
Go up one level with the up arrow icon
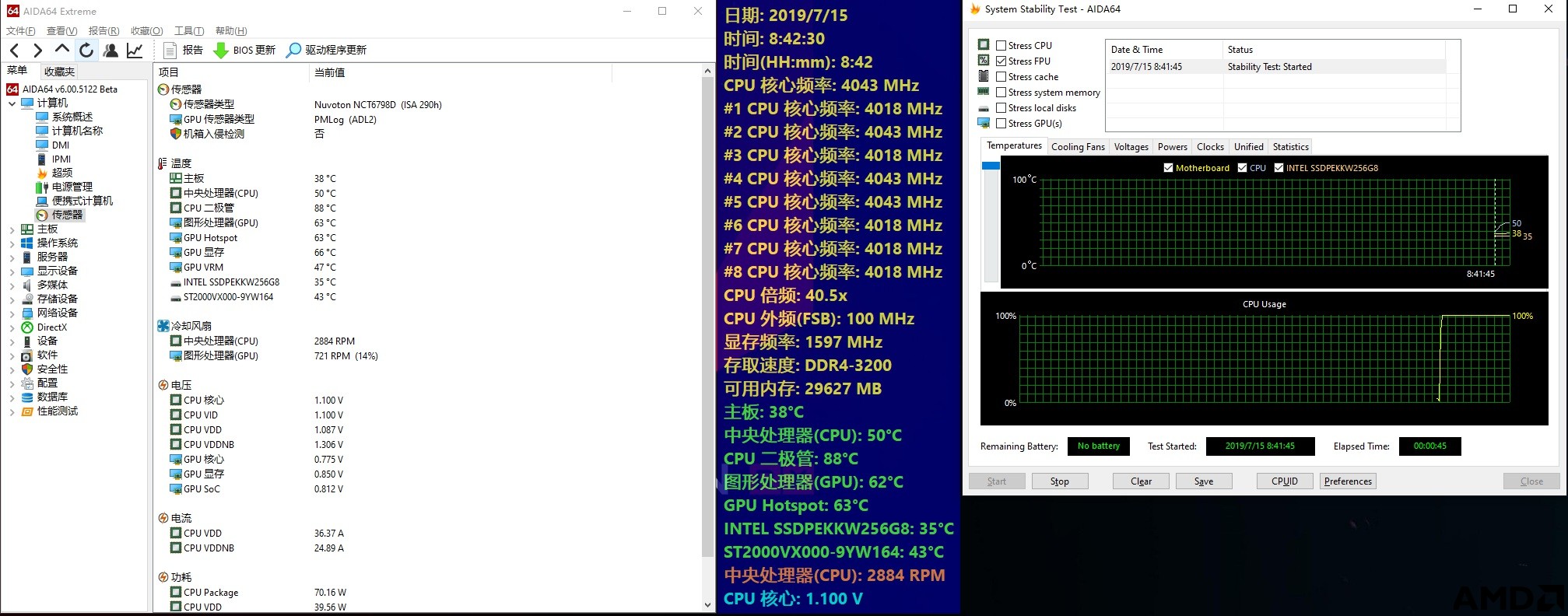[x=62, y=50]
